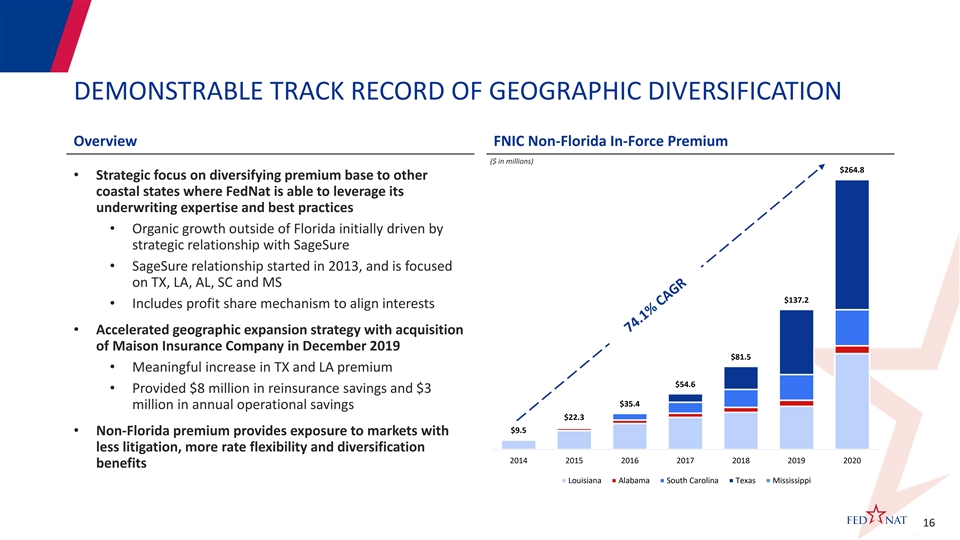The height and width of the screenshot is (540, 960).
Task: Click the bullet 'Non-Florida premium provides exposure to markets'
Action: coord(272,447)
